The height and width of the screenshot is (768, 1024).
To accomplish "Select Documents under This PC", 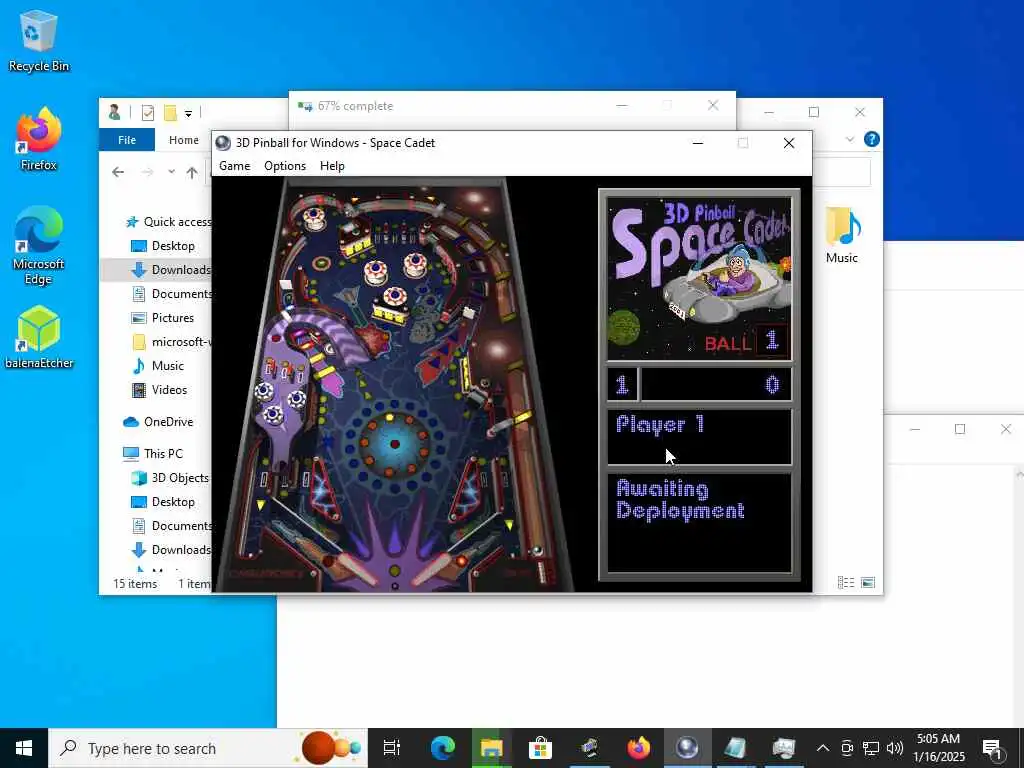I will tap(171, 526).
